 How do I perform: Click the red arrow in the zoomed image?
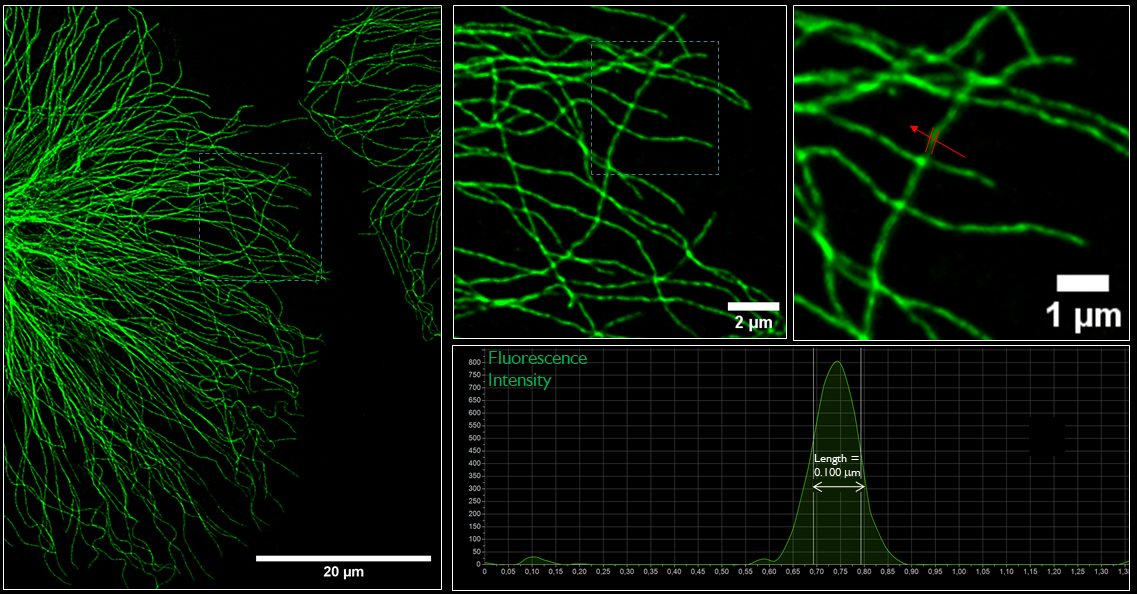[945, 145]
